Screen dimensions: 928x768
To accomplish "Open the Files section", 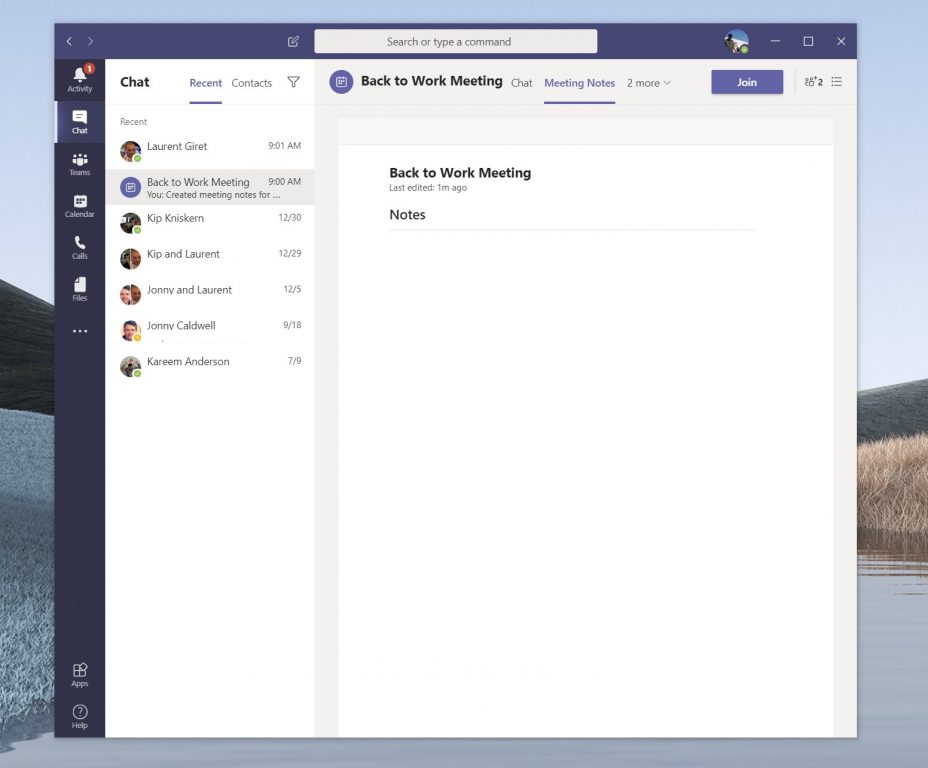I will click(x=80, y=289).
